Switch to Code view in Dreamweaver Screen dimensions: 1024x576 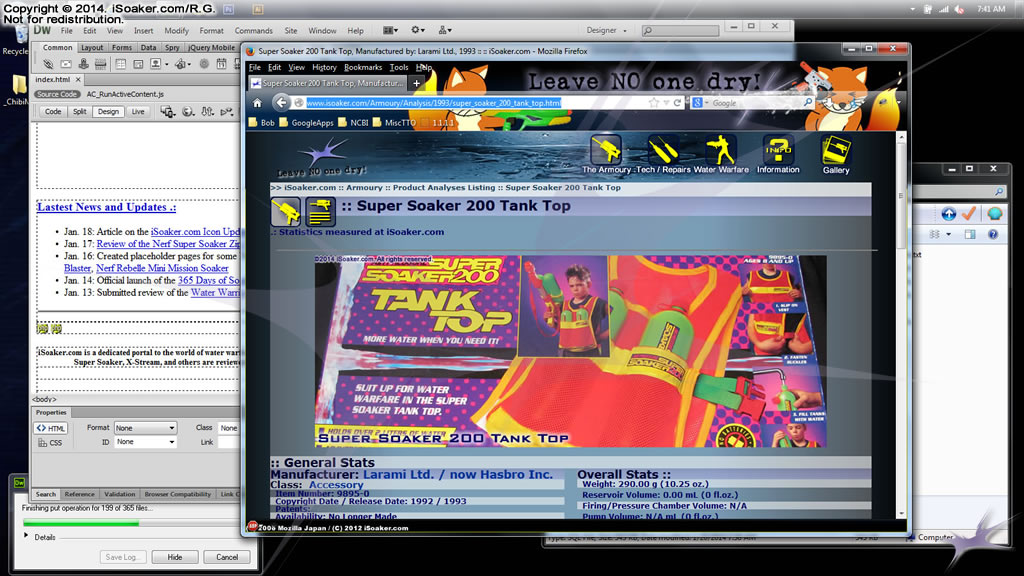click(53, 112)
